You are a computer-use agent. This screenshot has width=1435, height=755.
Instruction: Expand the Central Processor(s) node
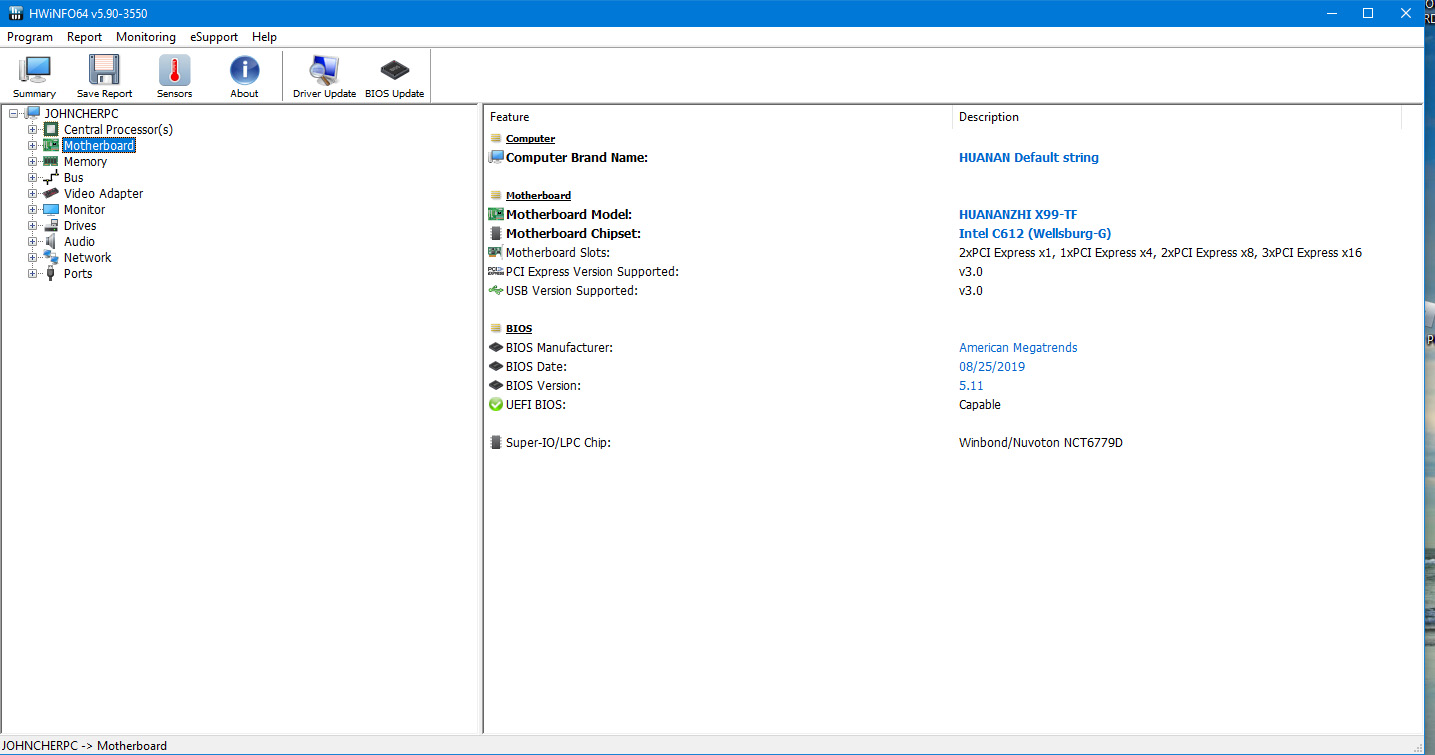(33, 130)
